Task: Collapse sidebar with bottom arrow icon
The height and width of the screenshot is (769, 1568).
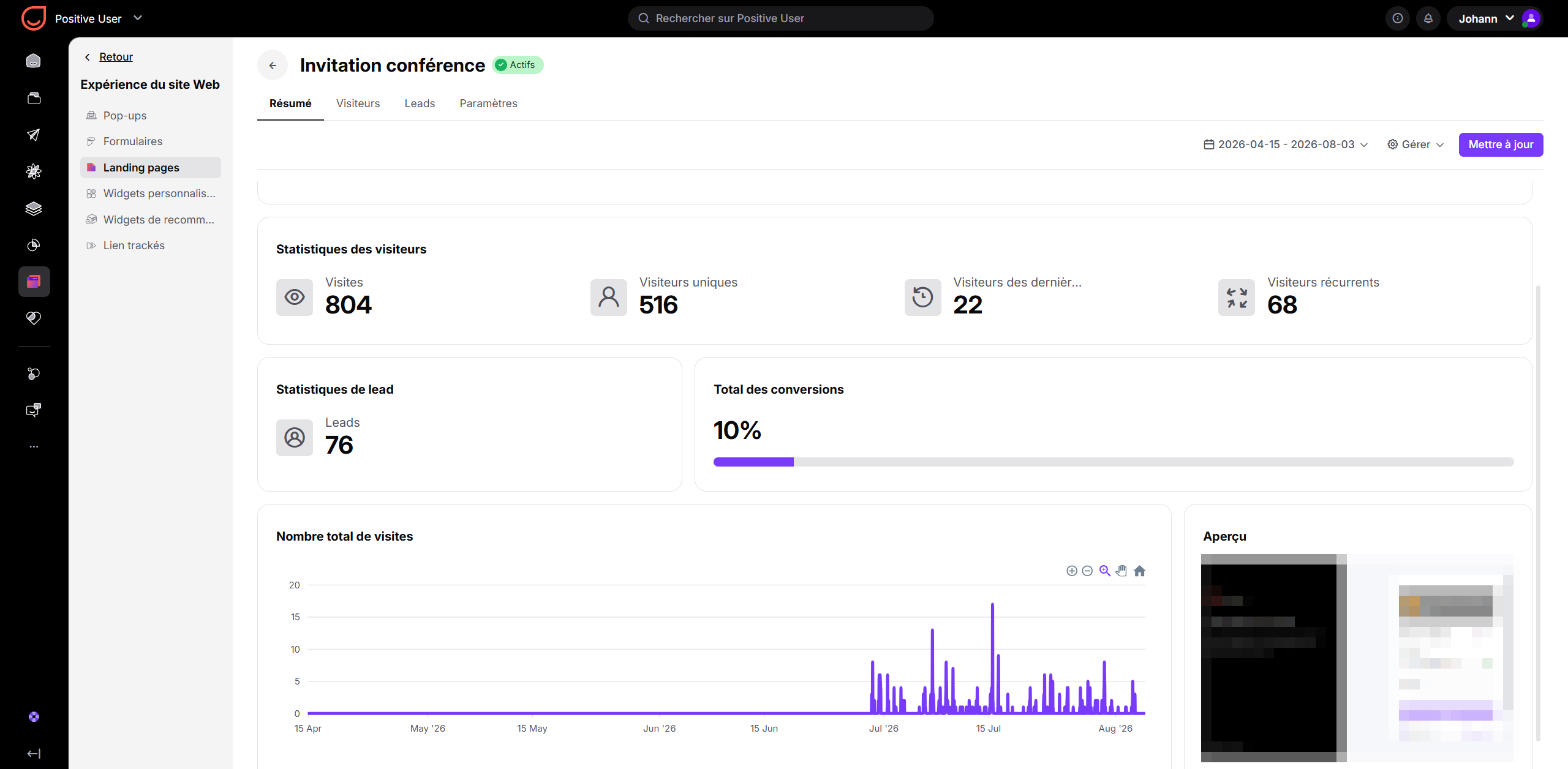Action: (x=34, y=754)
